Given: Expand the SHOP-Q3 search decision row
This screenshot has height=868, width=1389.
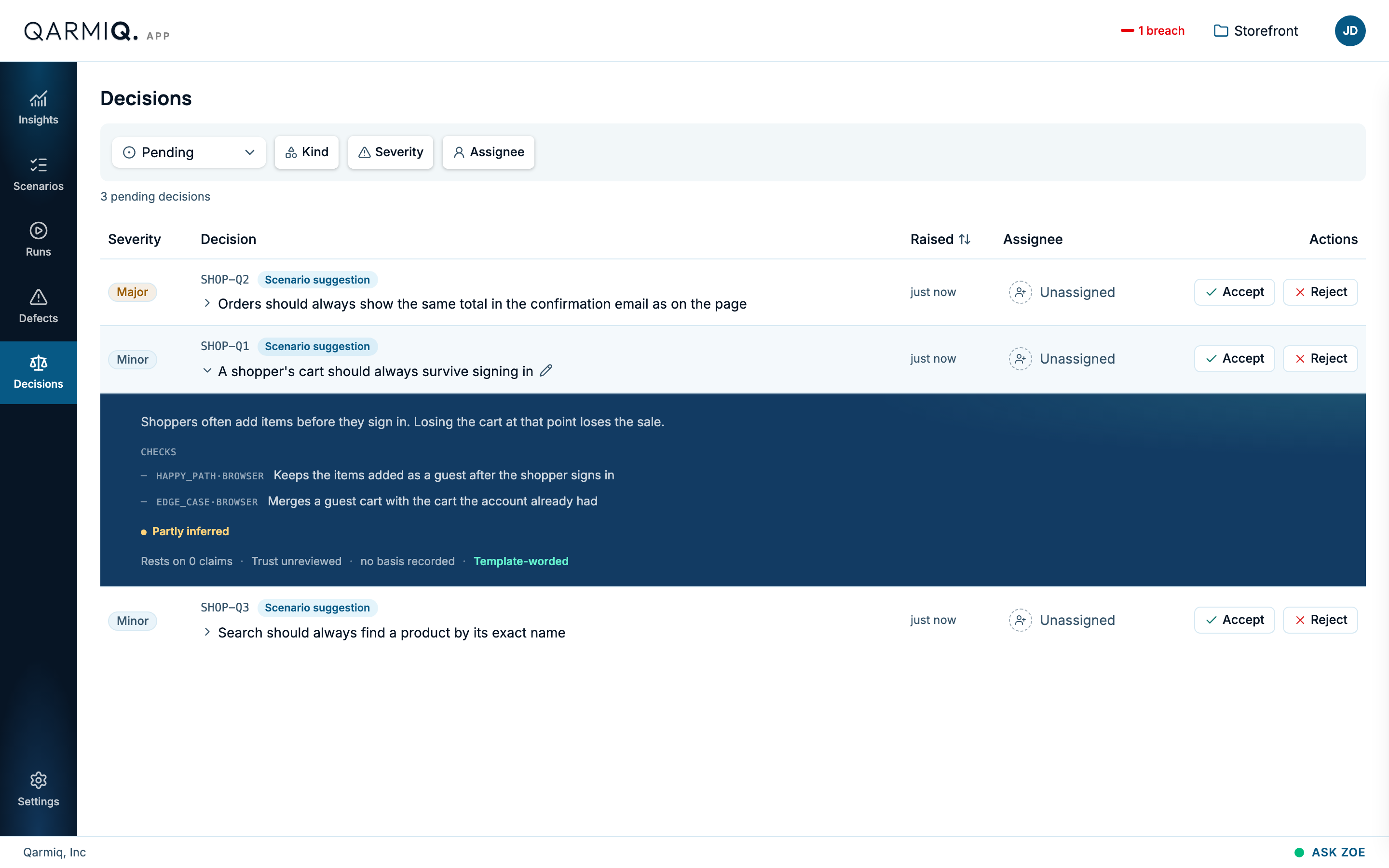Looking at the screenshot, I should pyautogui.click(x=207, y=632).
